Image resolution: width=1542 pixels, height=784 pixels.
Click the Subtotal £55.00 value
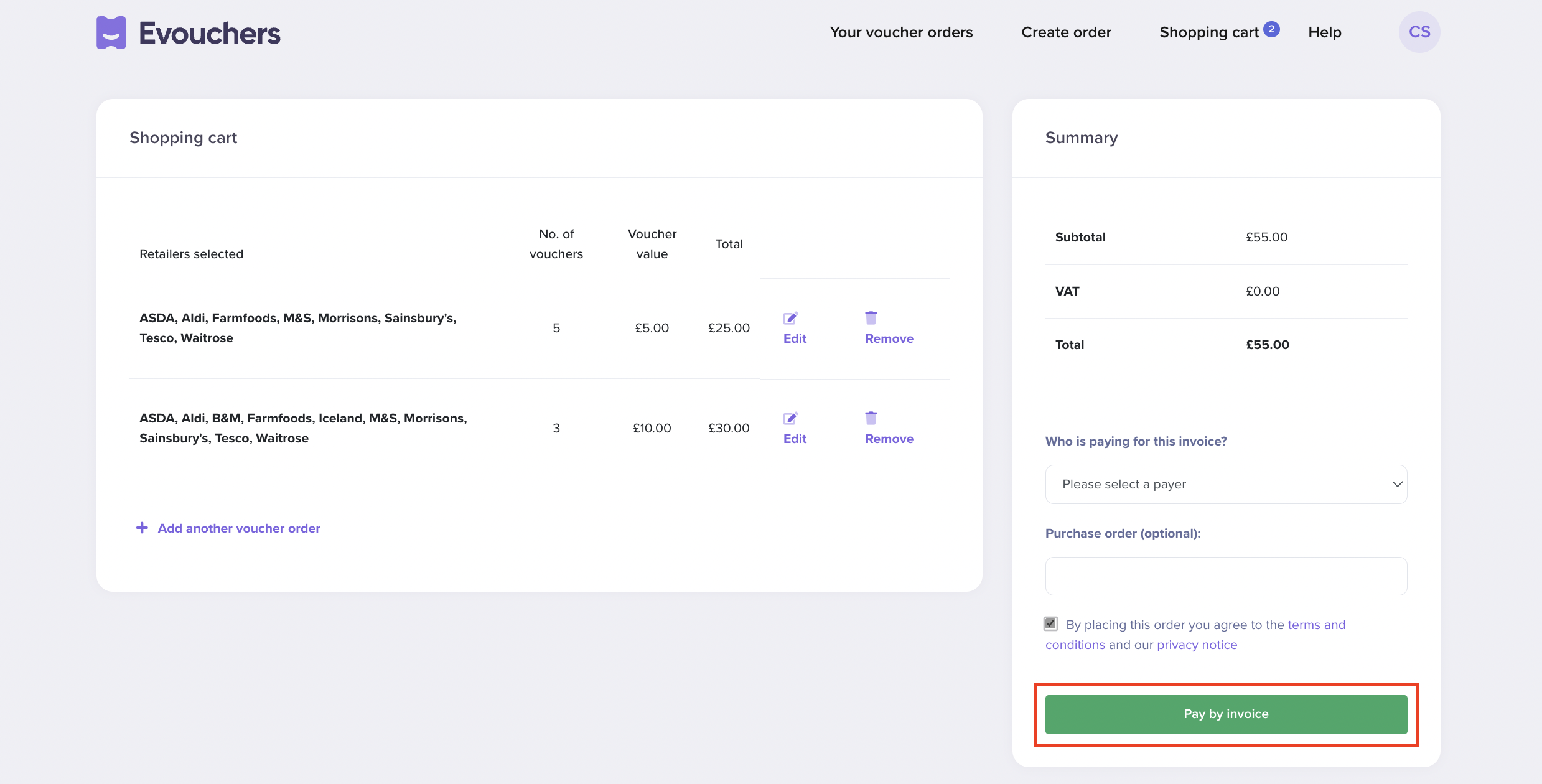[x=1266, y=237]
